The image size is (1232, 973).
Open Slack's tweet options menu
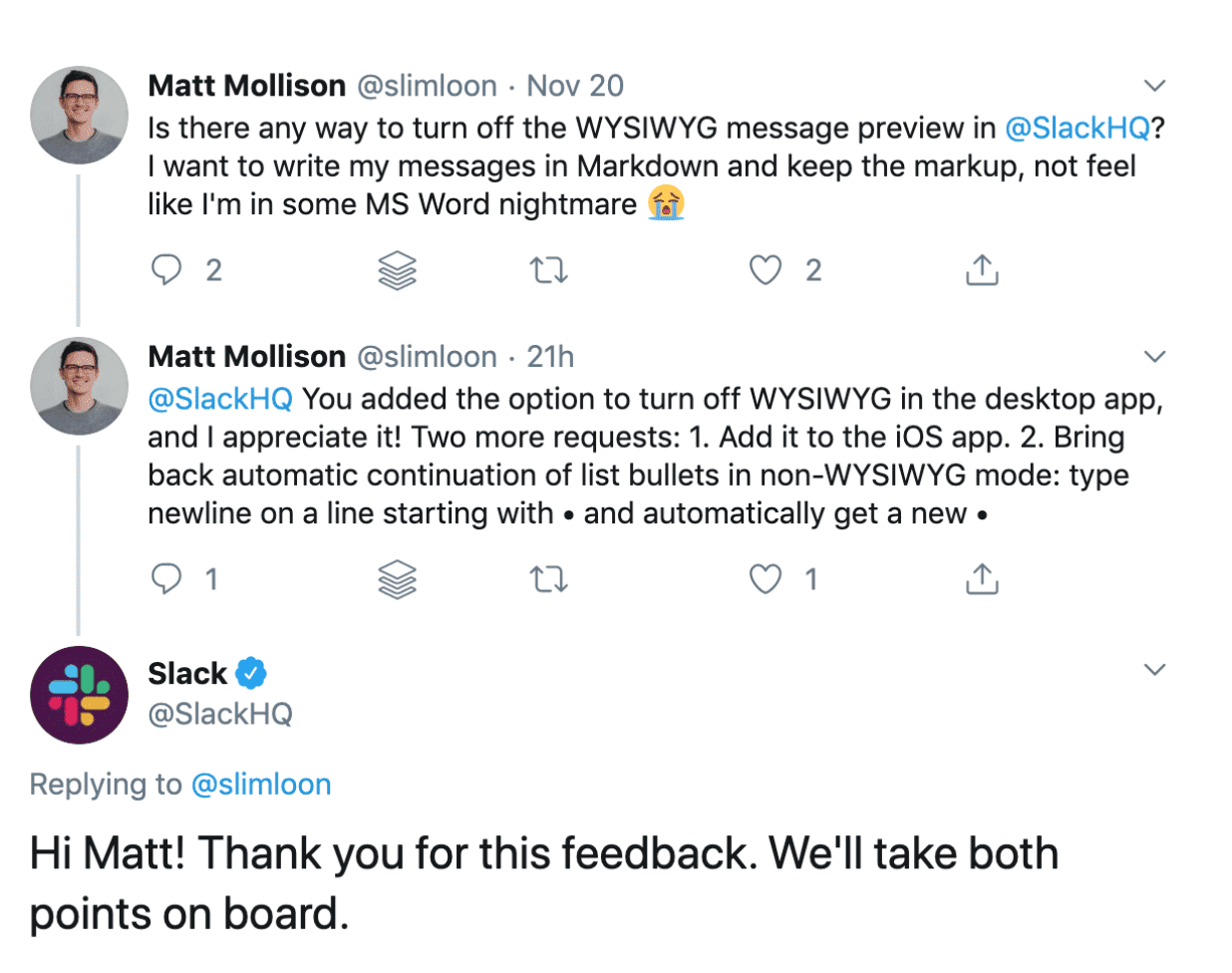(1154, 669)
